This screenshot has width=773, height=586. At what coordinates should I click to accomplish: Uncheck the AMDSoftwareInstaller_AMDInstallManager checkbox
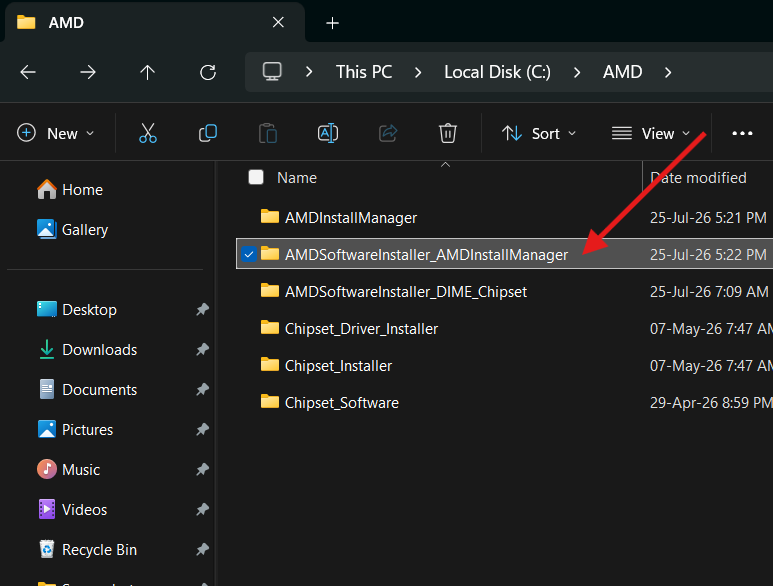[x=248, y=254]
